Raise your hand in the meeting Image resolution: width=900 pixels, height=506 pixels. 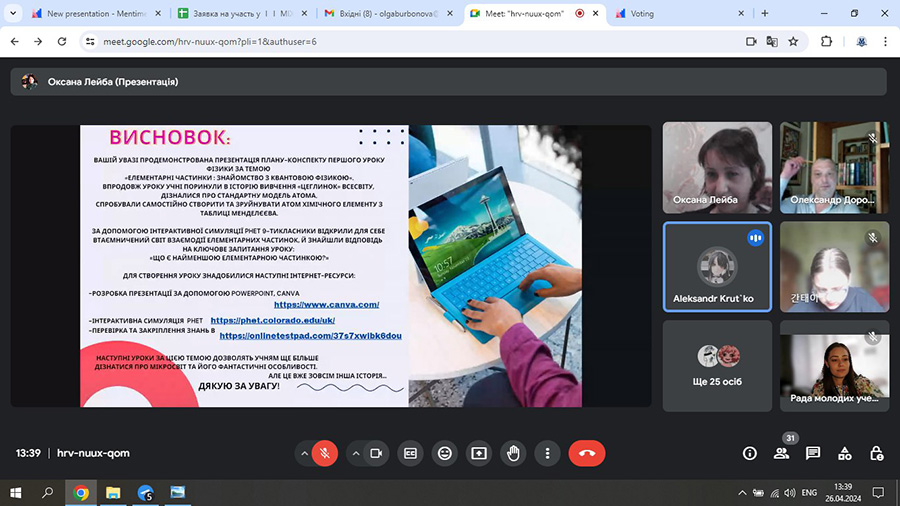[x=513, y=453]
